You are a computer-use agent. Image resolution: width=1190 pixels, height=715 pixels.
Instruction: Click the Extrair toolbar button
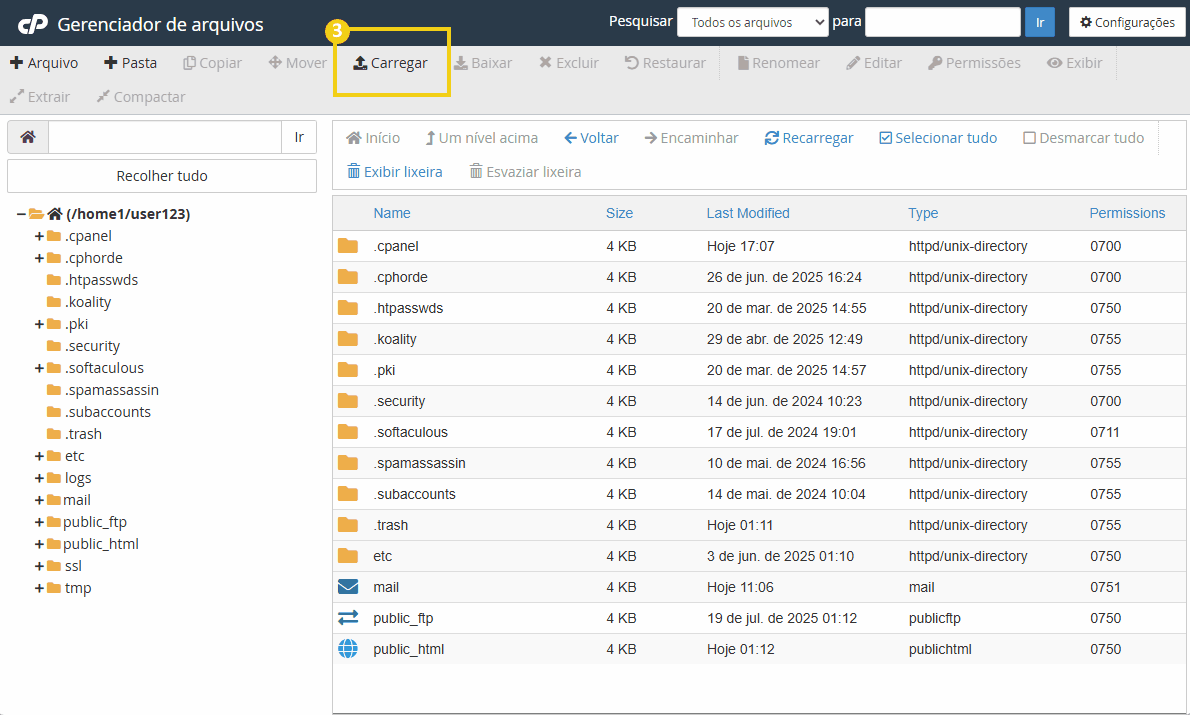[x=39, y=96]
